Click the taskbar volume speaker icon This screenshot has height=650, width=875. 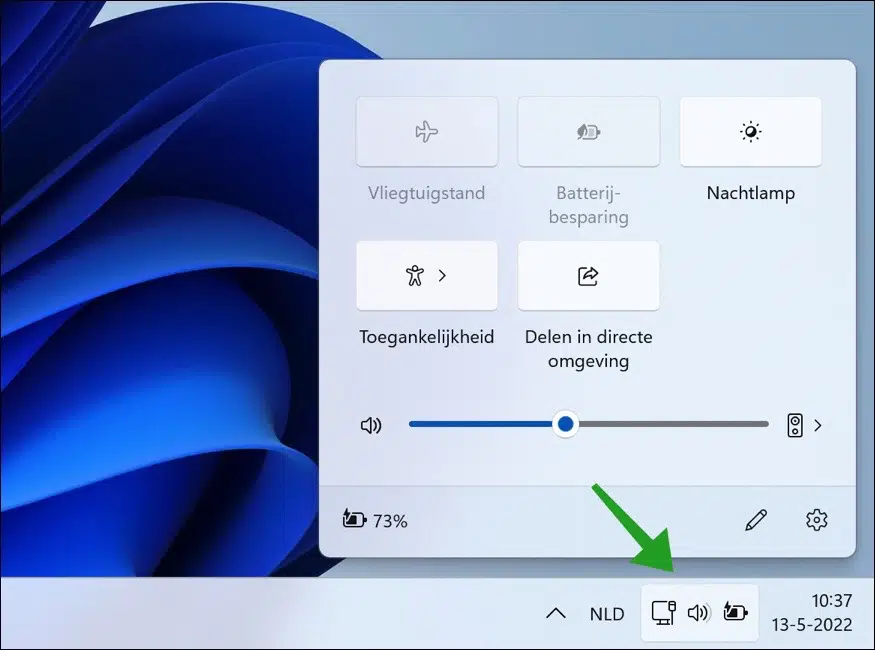coord(699,613)
